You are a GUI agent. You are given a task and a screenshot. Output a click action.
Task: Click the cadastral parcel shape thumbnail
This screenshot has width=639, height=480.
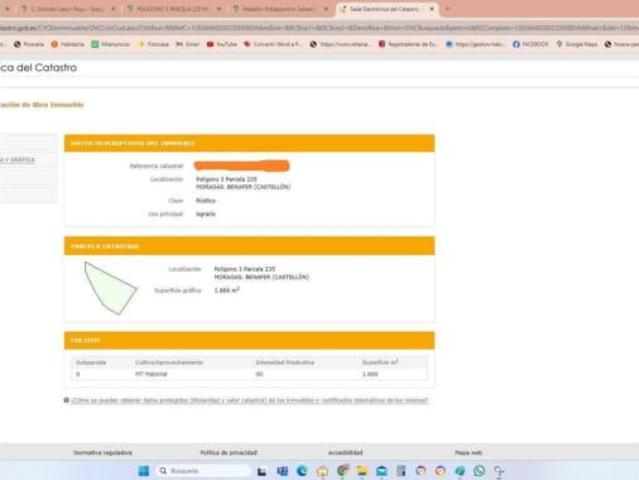coord(110,288)
